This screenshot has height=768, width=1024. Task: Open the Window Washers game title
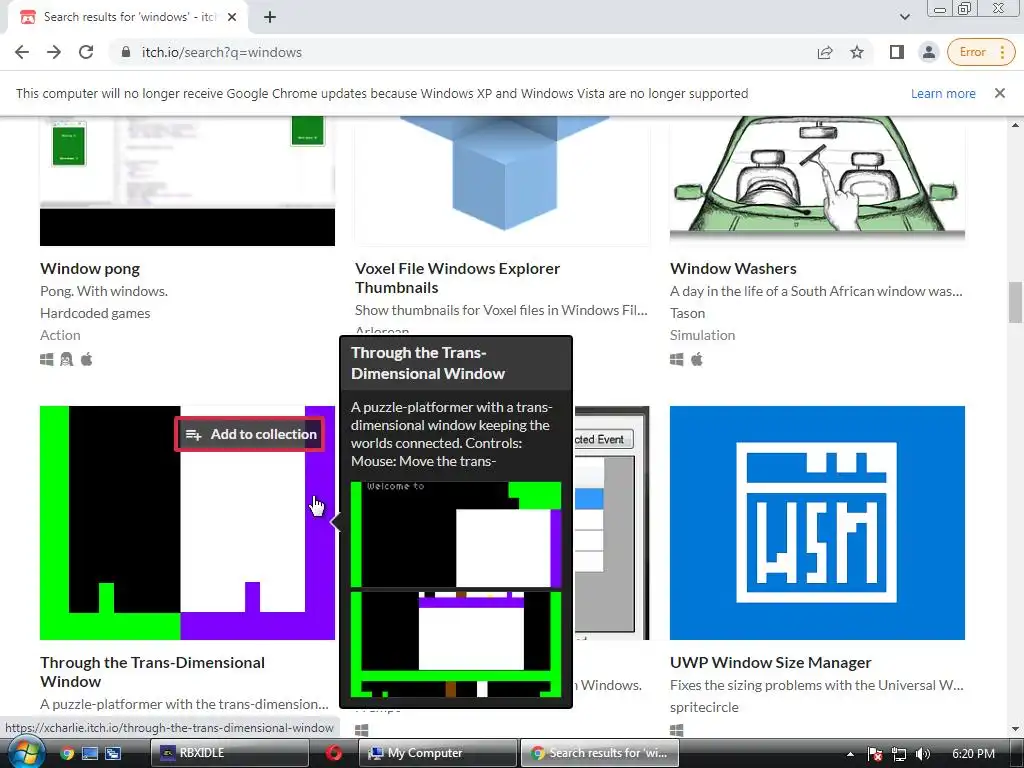(733, 268)
